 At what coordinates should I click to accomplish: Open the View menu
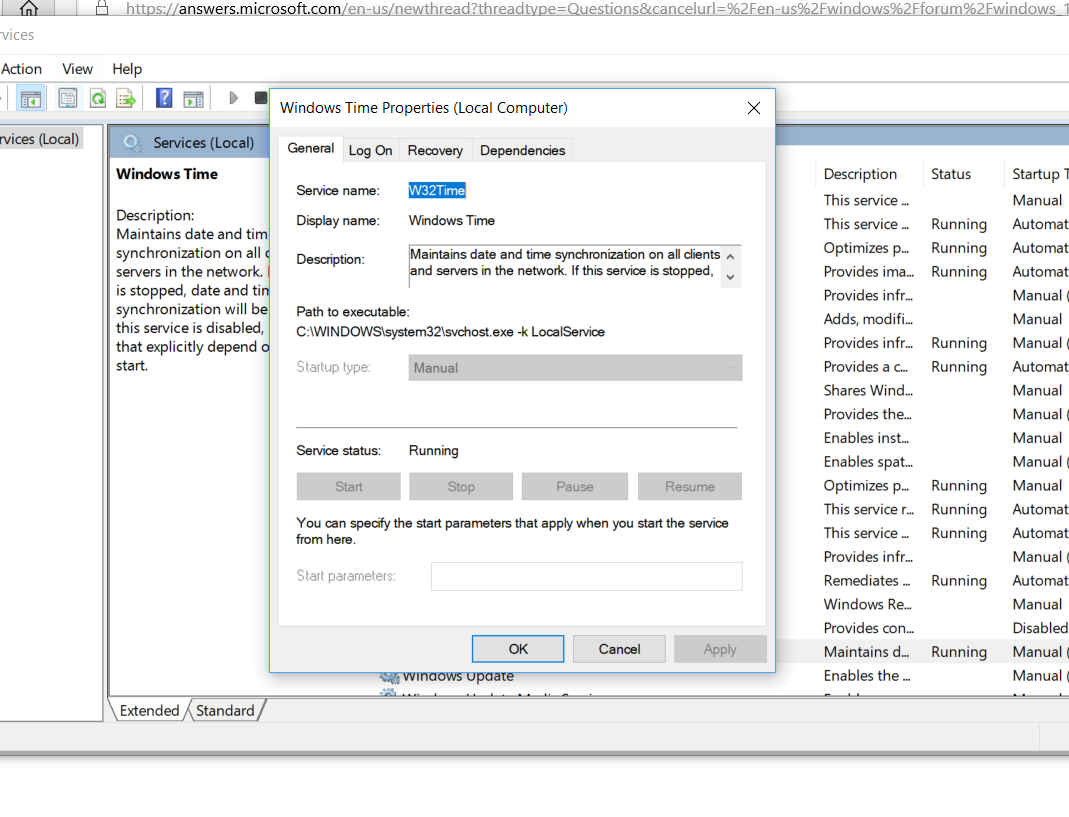pyautogui.click(x=77, y=69)
